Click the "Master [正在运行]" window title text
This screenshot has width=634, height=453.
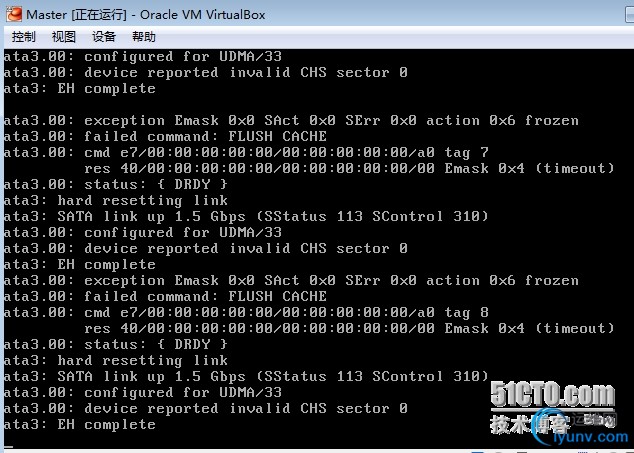tap(78, 14)
